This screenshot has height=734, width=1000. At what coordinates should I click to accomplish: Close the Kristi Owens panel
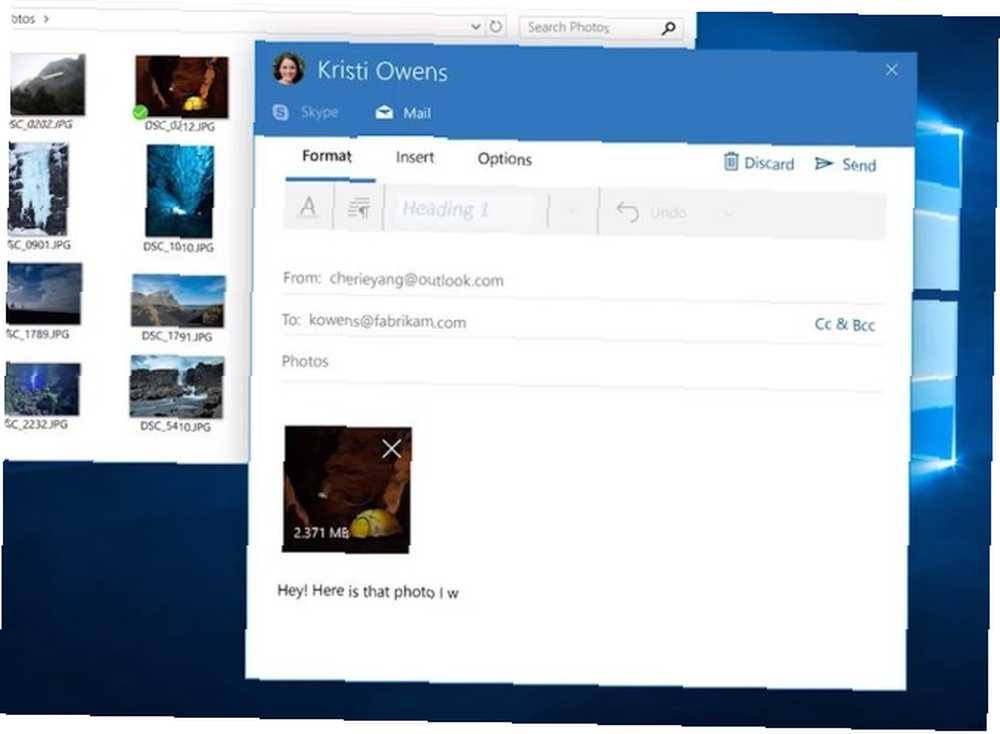892,70
